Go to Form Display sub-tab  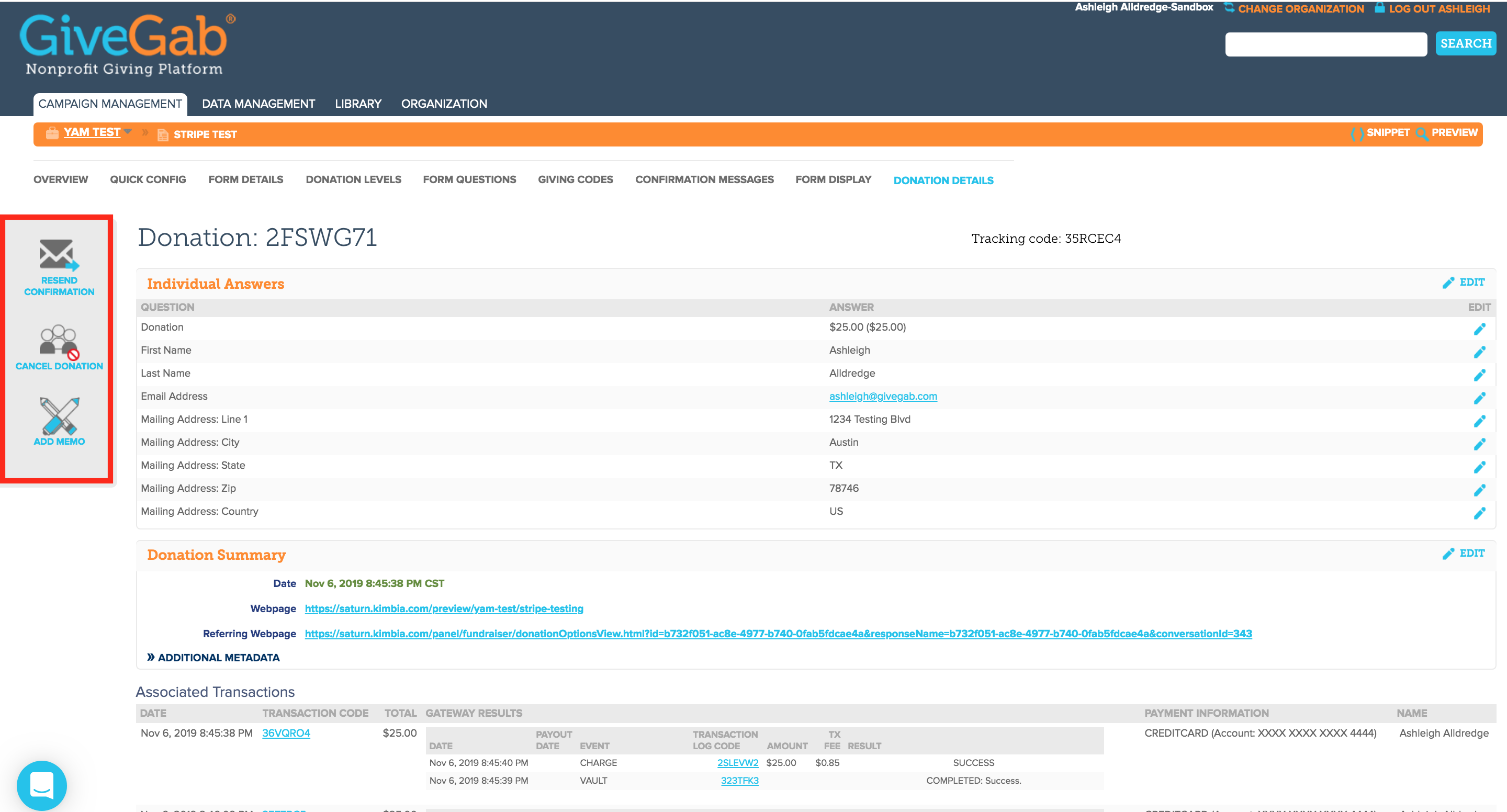coord(833,179)
